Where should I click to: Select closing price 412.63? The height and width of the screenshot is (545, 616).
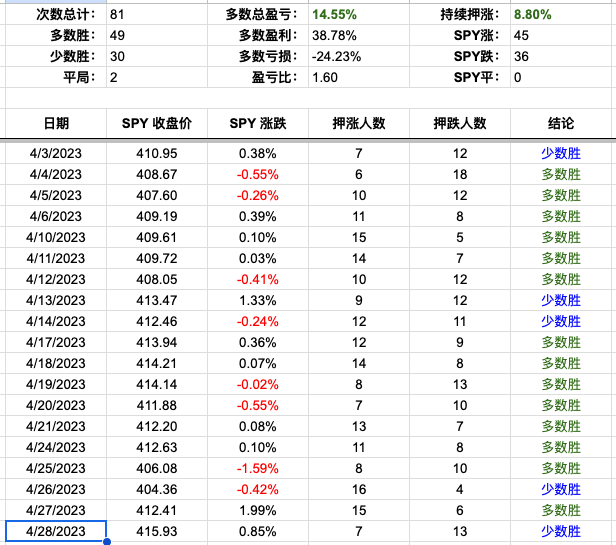pos(157,448)
